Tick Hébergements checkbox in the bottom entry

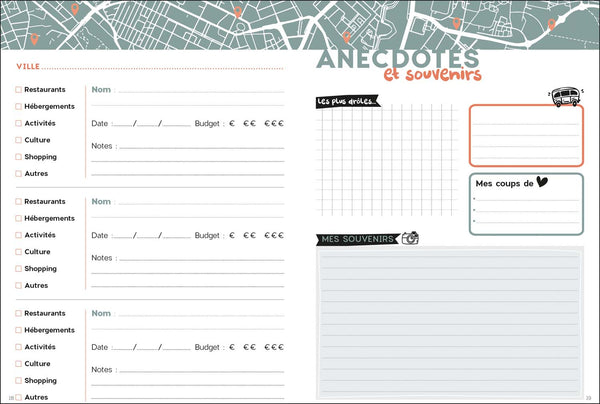tap(18, 330)
